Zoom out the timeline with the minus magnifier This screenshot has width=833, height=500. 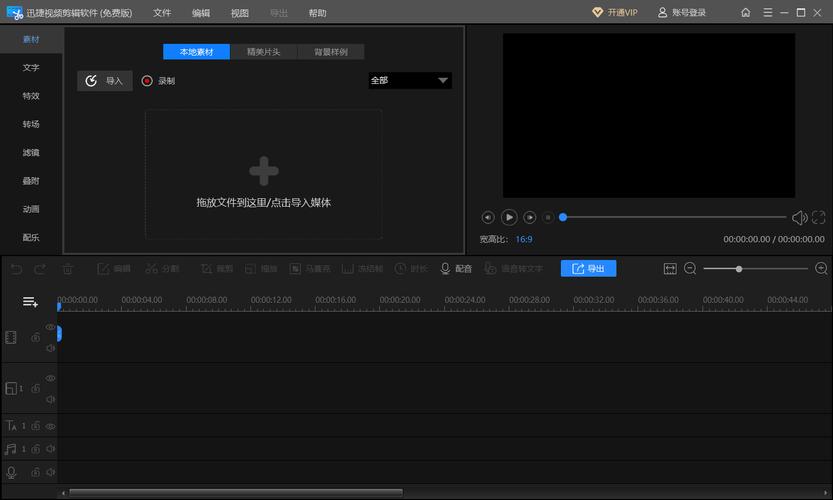coord(690,269)
